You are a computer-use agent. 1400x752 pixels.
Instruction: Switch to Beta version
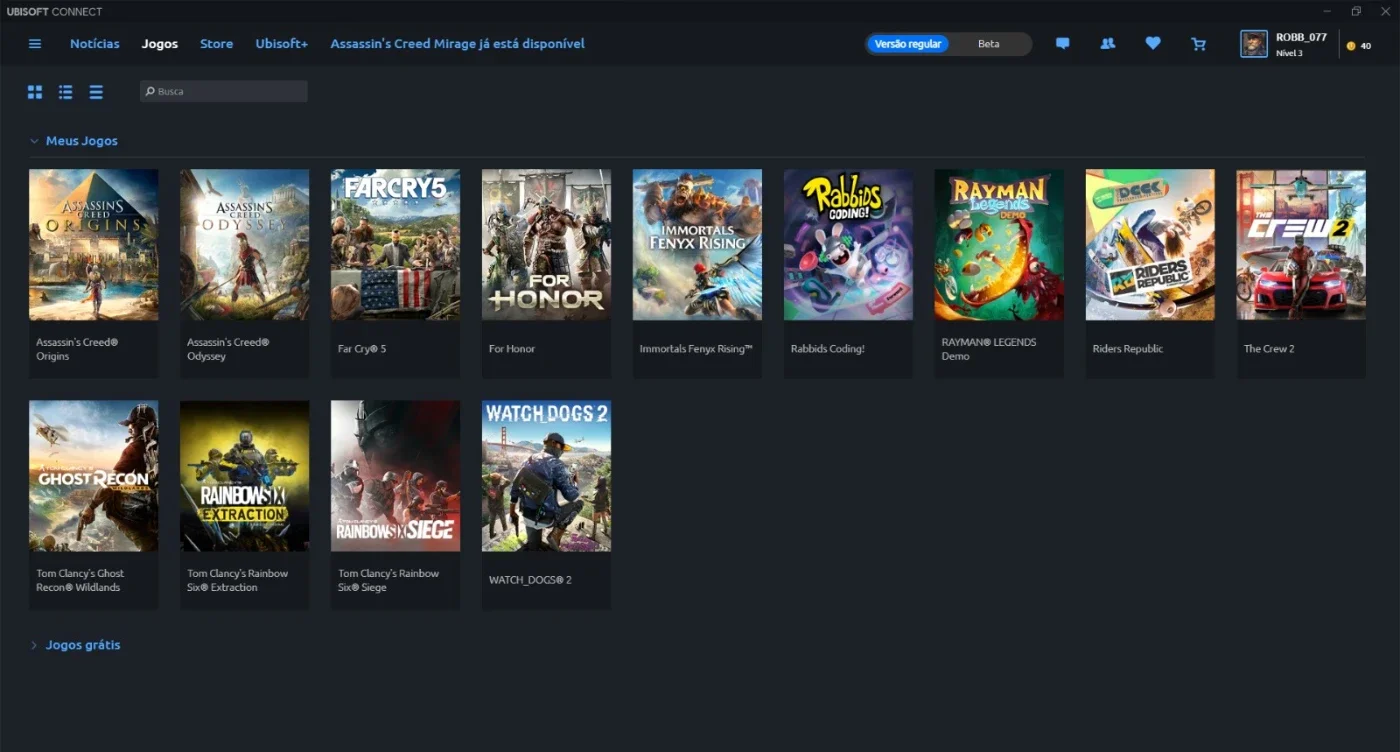coord(989,44)
